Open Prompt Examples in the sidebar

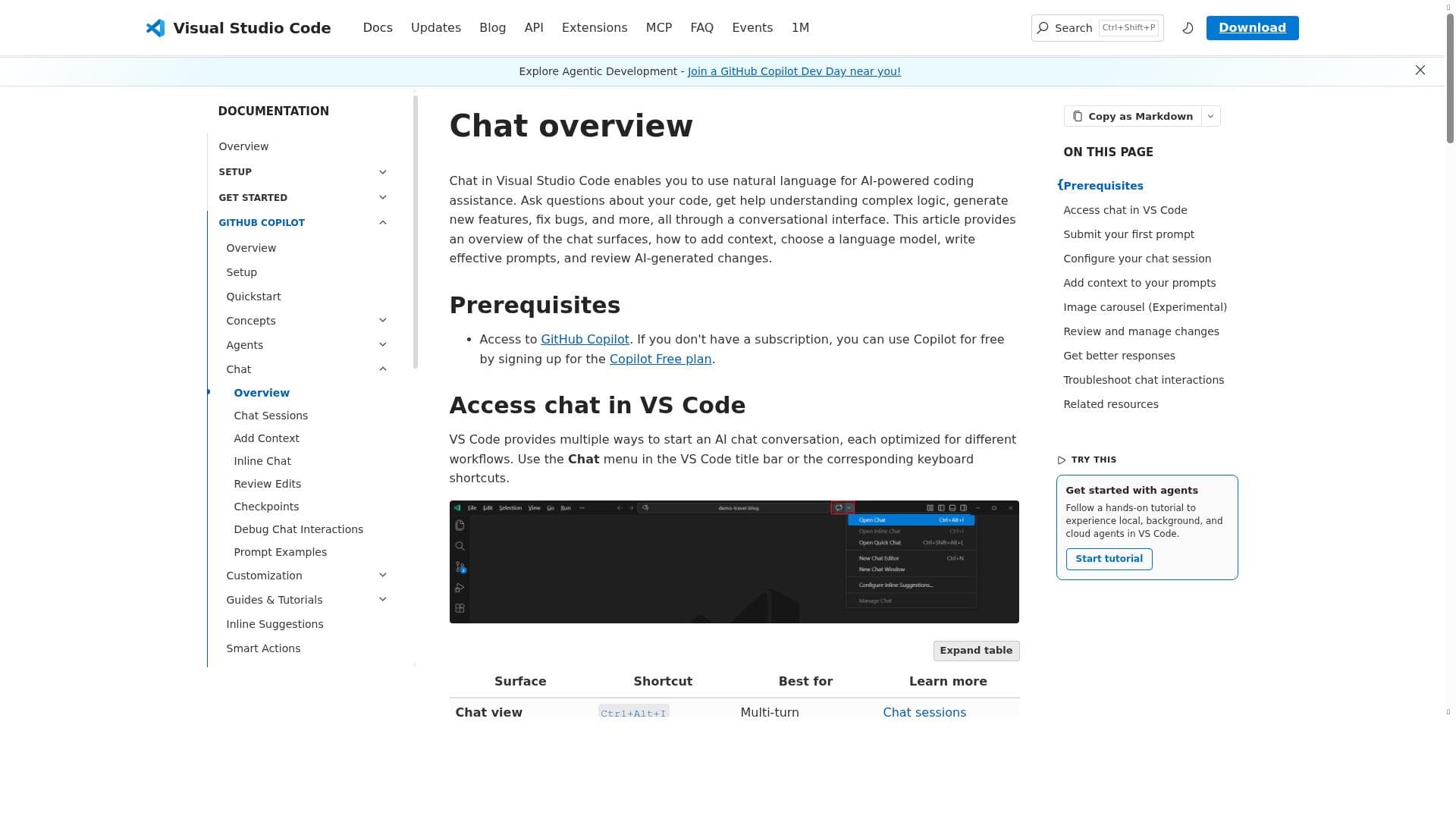click(280, 552)
